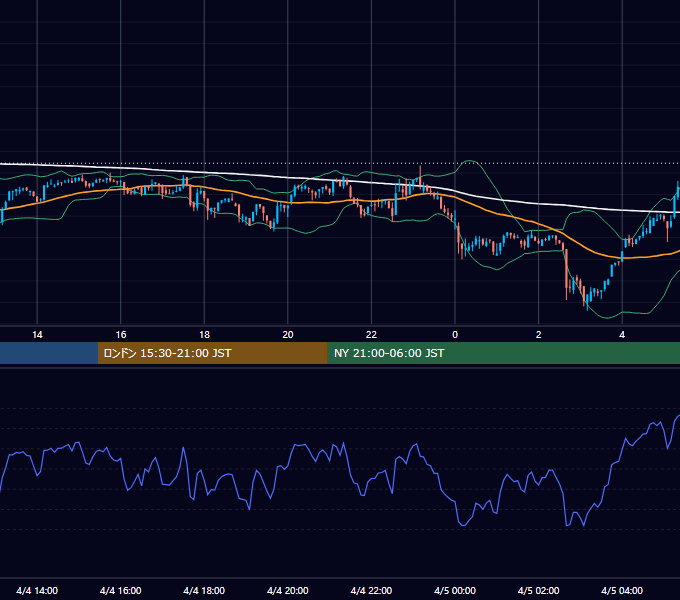Click the 4/5 02:00 date label
The width and height of the screenshot is (680, 600).
coord(538,590)
